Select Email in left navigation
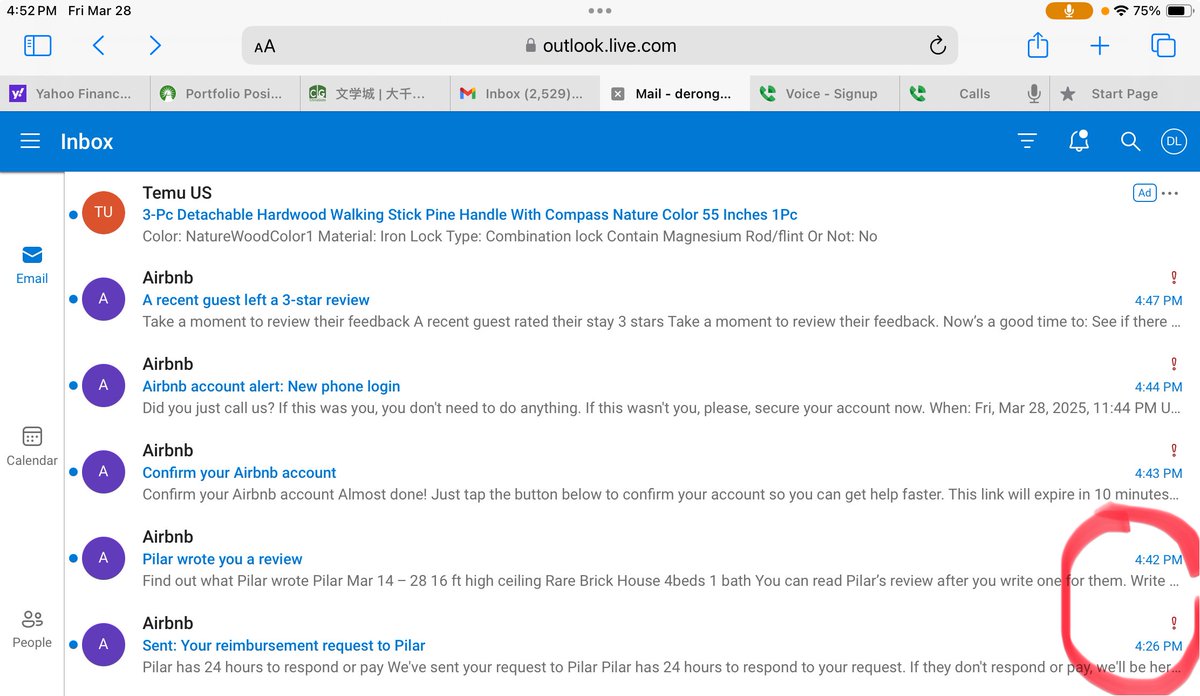The height and width of the screenshot is (696, 1200). pos(32,265)
